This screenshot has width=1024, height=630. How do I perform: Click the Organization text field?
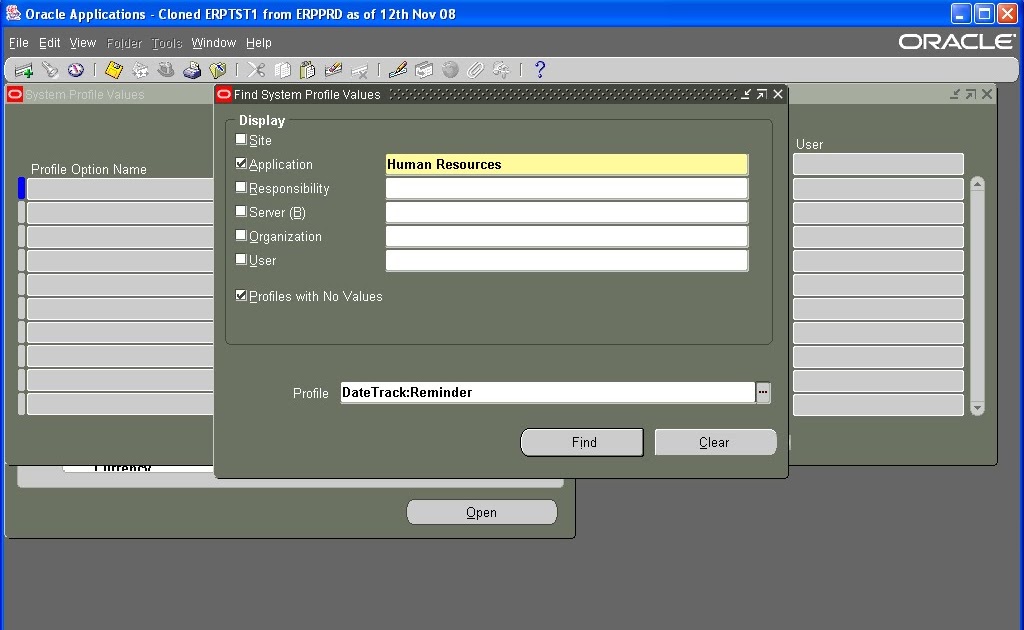tap(567, 236)
